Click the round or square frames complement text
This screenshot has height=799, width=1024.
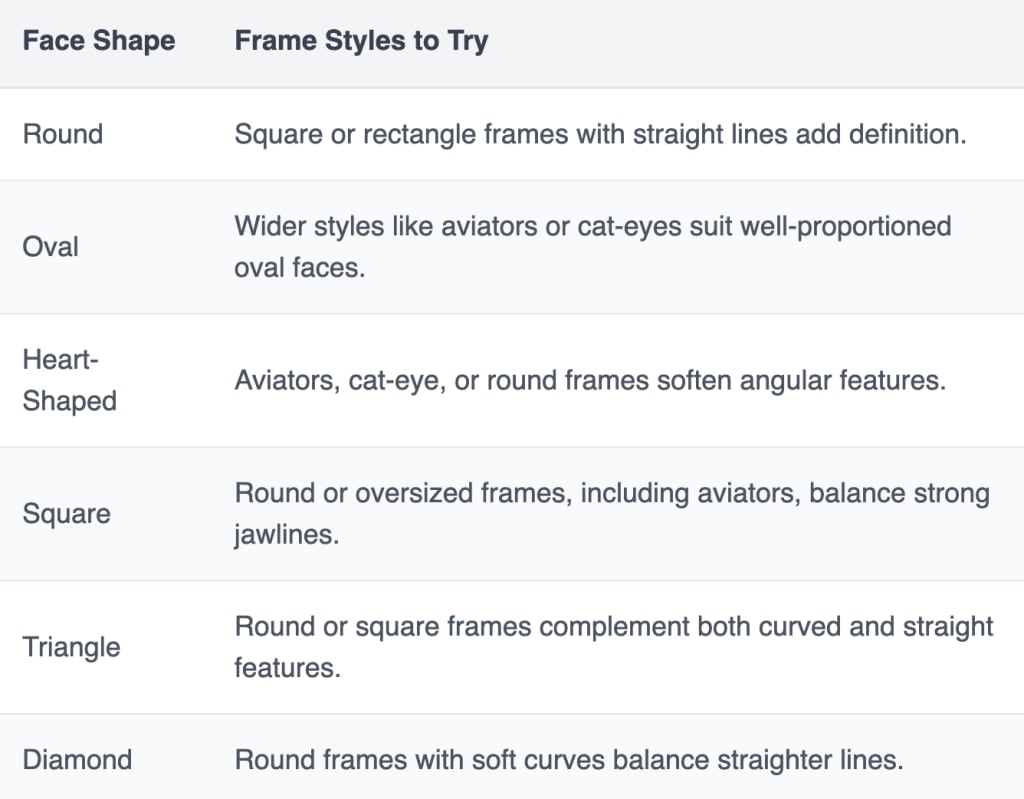click(613, 647)
